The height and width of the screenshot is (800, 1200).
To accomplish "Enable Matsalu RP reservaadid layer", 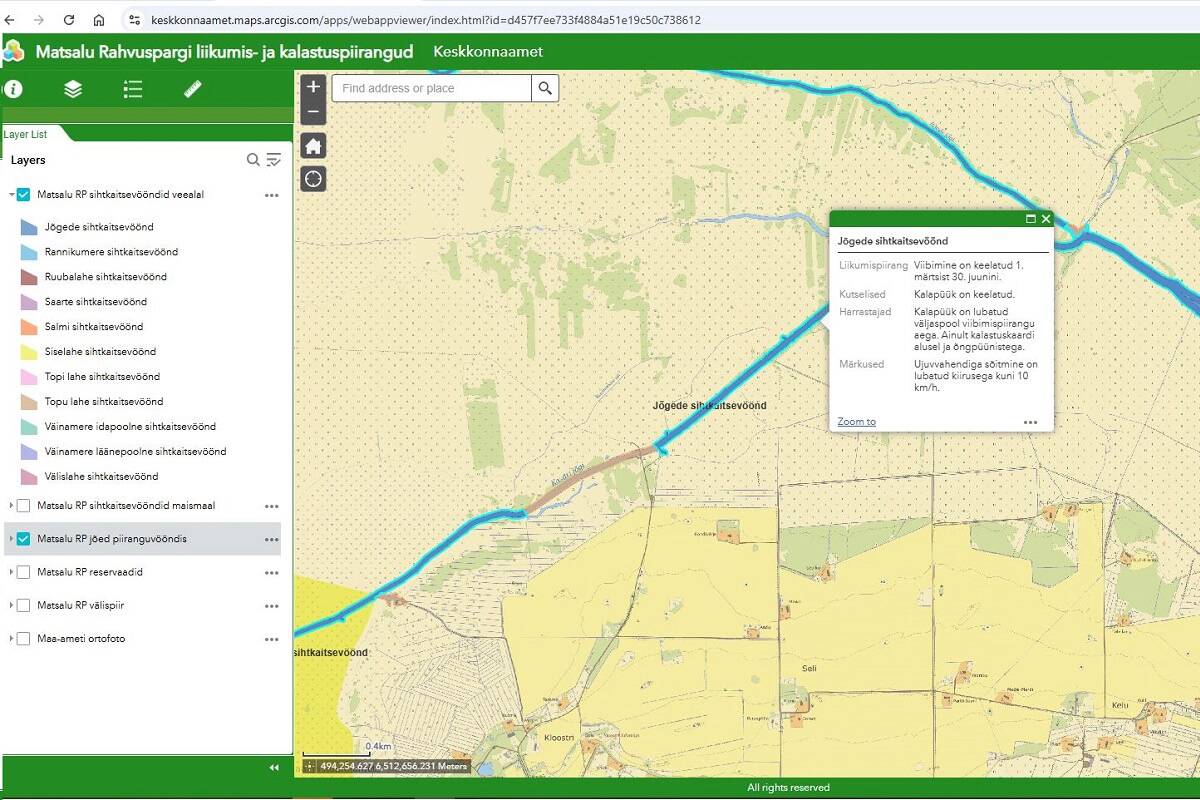I will (24, 572).
